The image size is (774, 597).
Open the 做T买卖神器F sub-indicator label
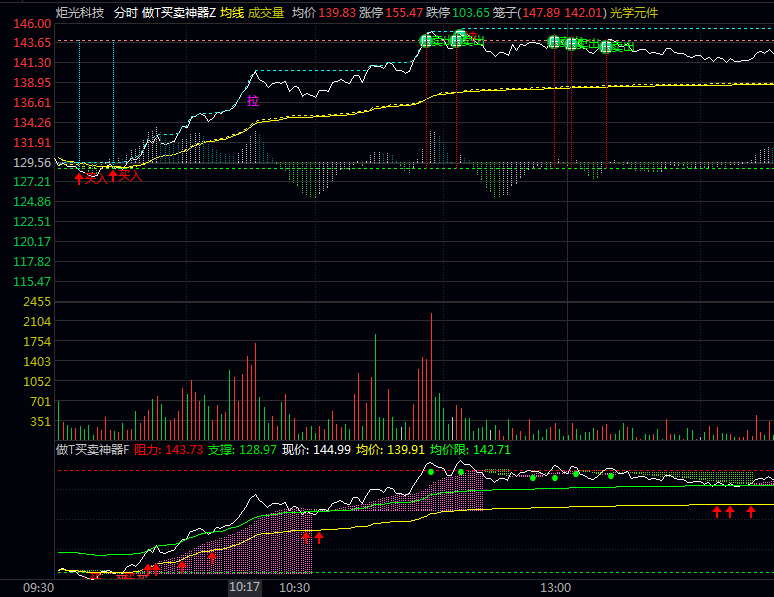click(x=93, y=450)
